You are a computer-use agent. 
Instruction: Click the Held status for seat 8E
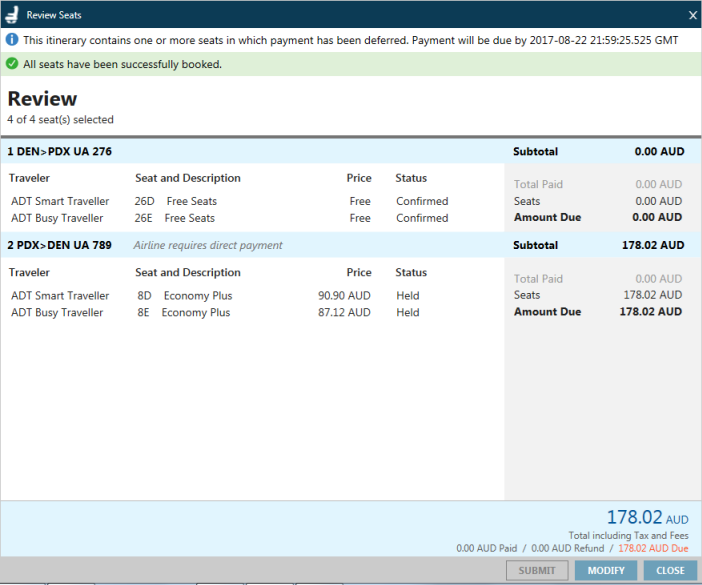coord(407,313)
